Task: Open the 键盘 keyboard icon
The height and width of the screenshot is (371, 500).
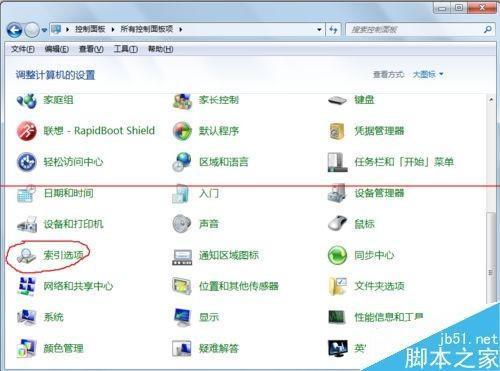Action: (337, 100)
